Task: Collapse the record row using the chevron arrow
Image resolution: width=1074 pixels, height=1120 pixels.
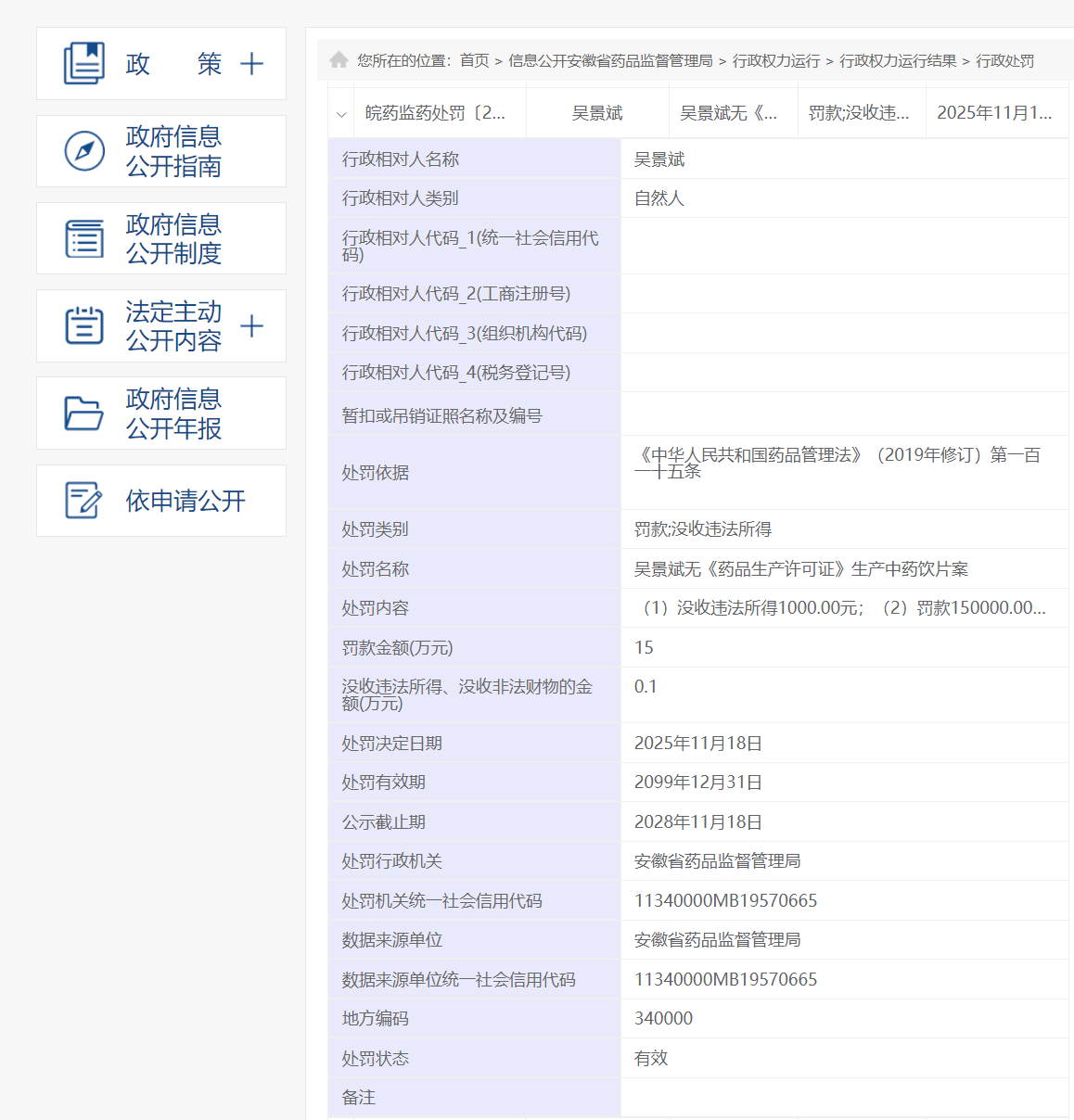Action: coord(341,114)
